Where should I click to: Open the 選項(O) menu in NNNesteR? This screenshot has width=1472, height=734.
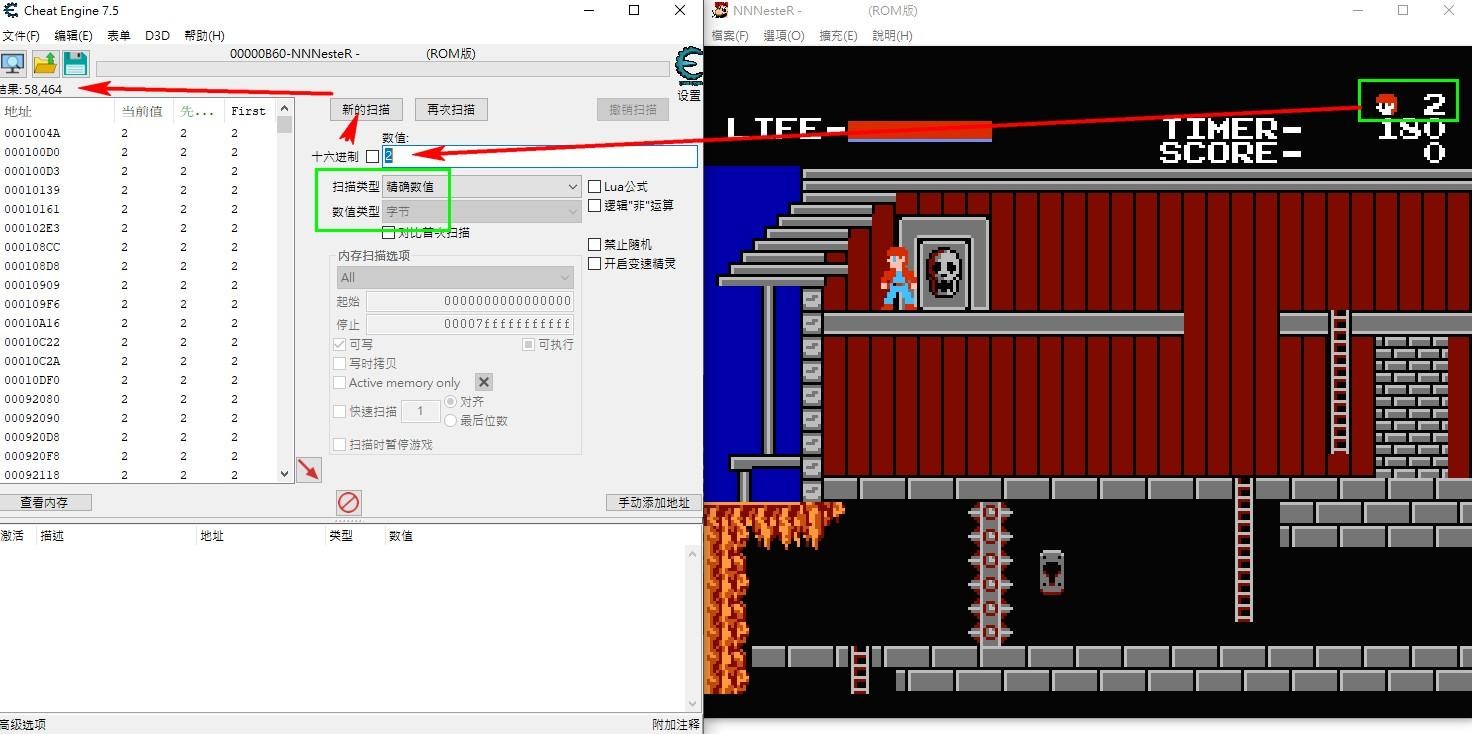[784, 36]
